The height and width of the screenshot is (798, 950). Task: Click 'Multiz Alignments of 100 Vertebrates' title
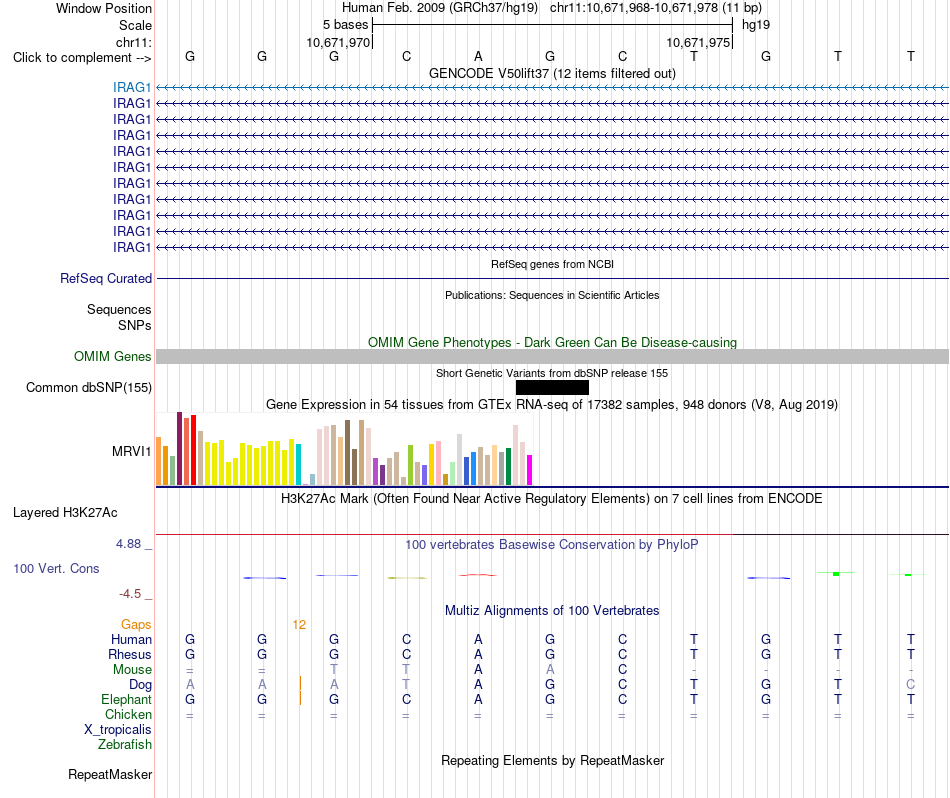552,611
